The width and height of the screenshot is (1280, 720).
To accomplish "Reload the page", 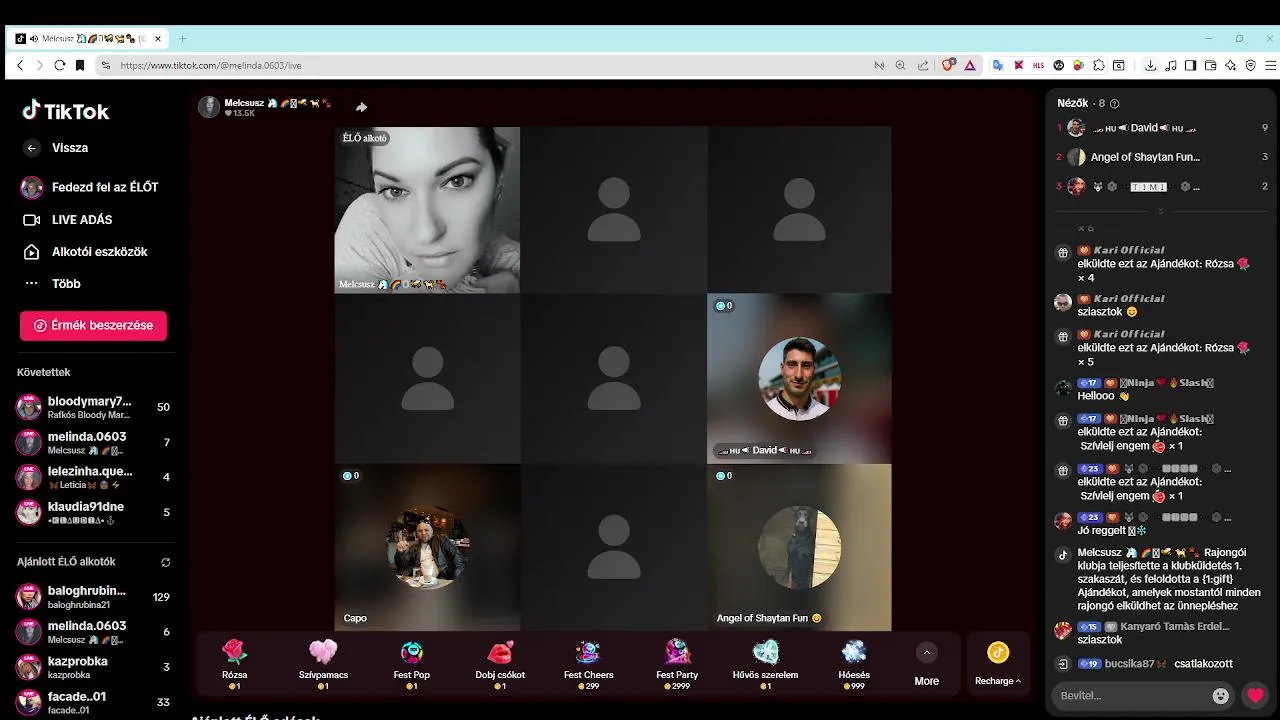I will click(x=60, y=65).
